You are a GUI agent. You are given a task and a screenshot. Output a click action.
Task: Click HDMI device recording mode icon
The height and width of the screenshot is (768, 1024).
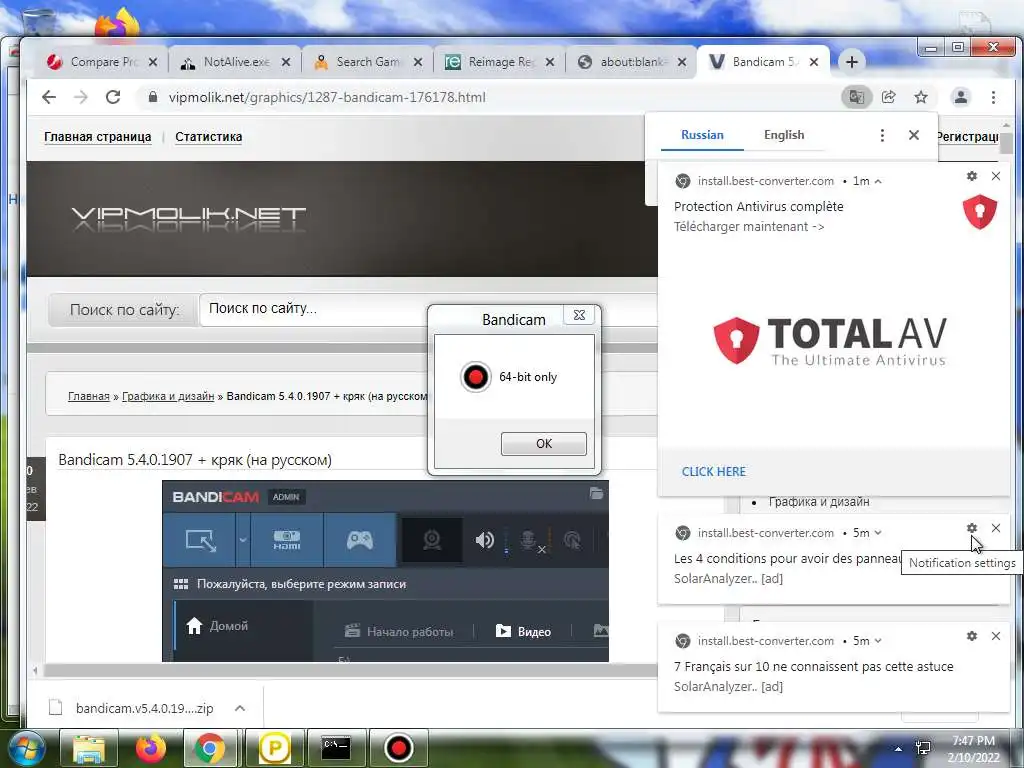pos(287,540)
